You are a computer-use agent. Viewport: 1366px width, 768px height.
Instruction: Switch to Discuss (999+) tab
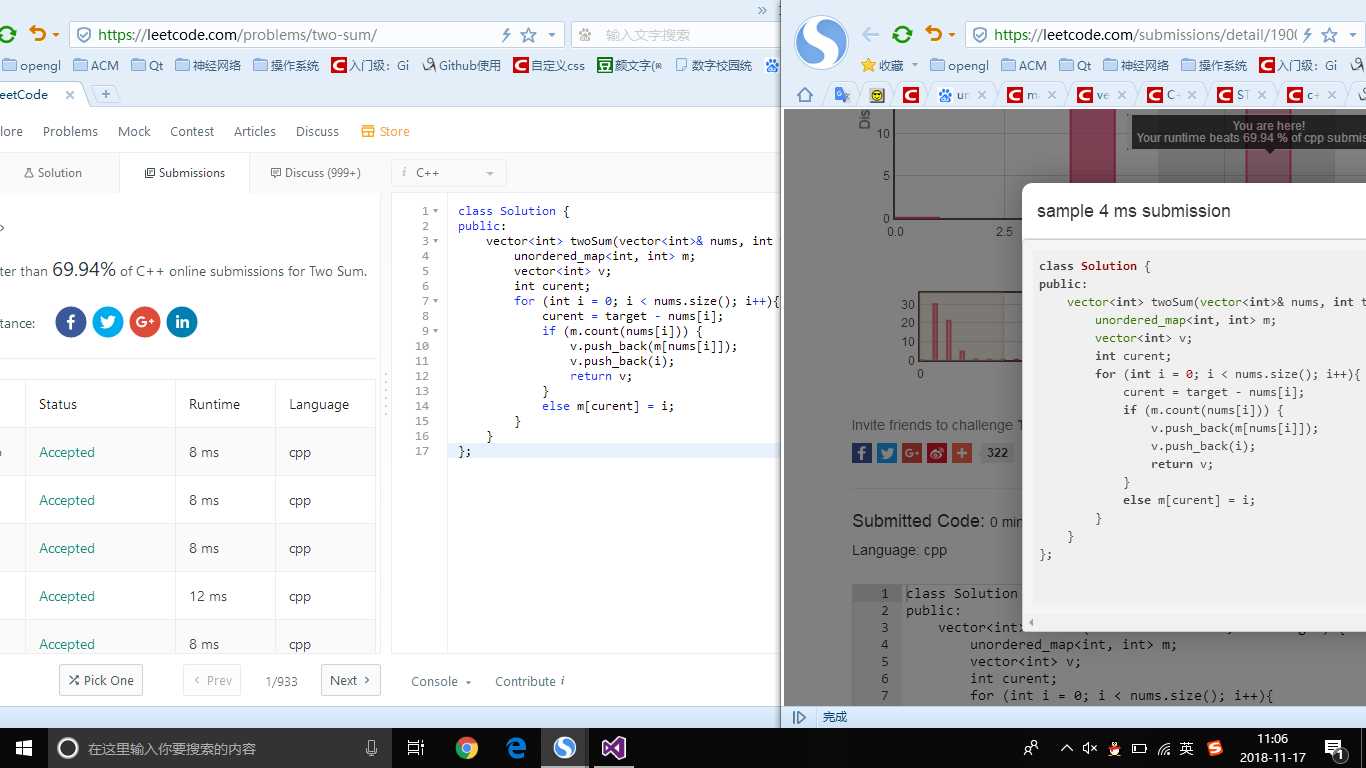click(316, 173)
